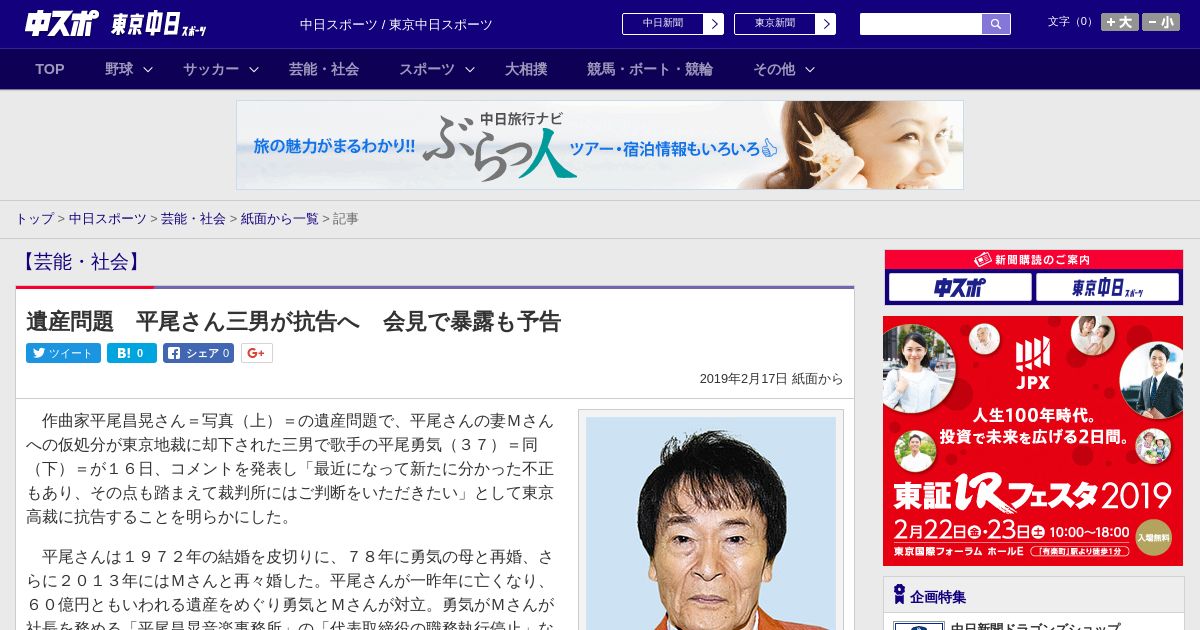The height and width of the screenshot is (630, 1200).
Task: Click the 東証IRフェスタ2019 advertisement
Action: coord(1033,441)
